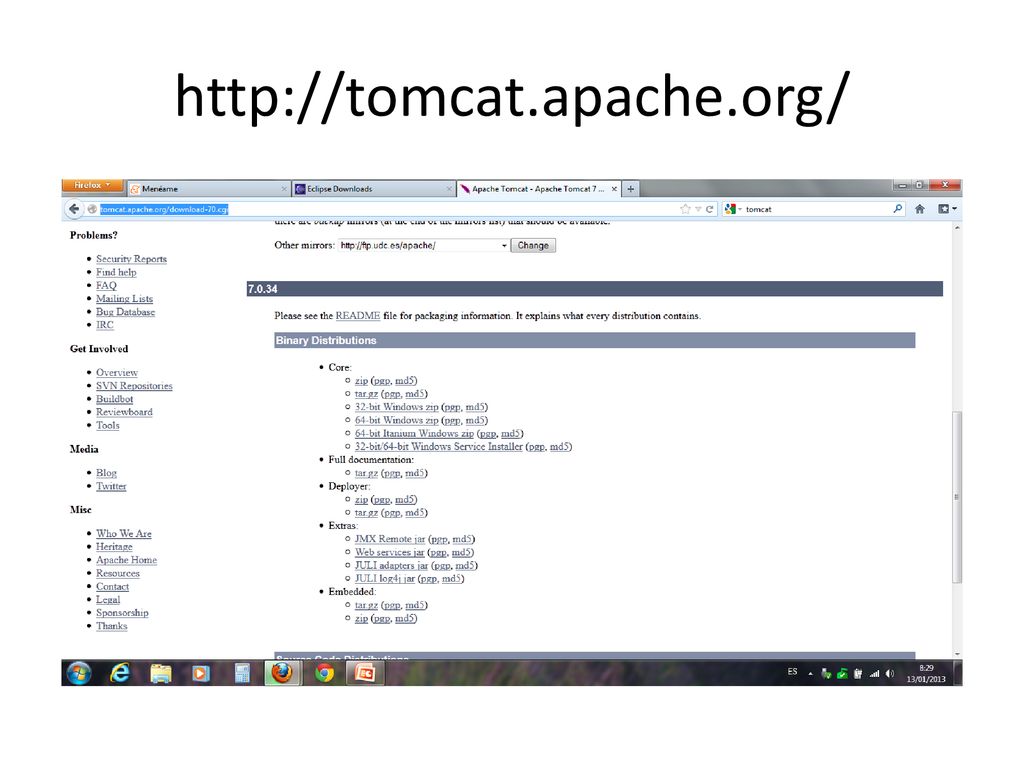
Task: Open Windows Start orb
Action: [79, 673]
